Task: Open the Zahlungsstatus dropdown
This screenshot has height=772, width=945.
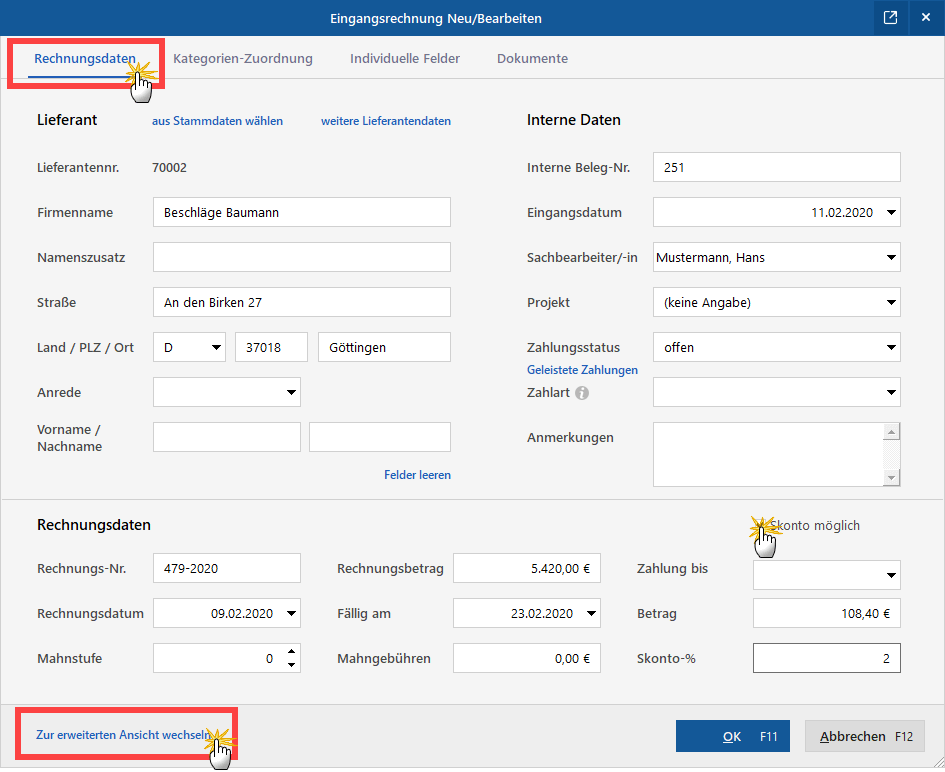Action: [891, 347]
